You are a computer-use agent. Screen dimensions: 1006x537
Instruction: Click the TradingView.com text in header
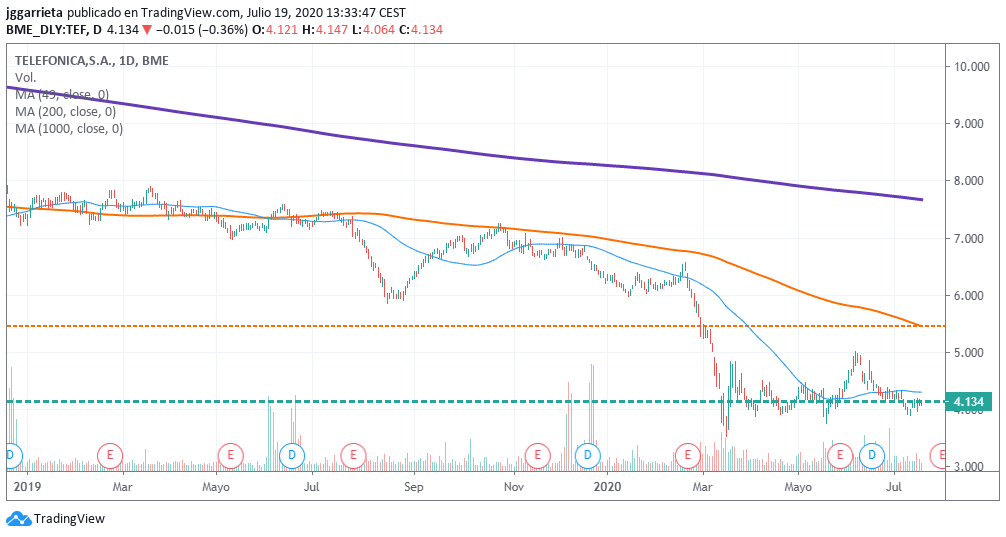click(192, 13)
